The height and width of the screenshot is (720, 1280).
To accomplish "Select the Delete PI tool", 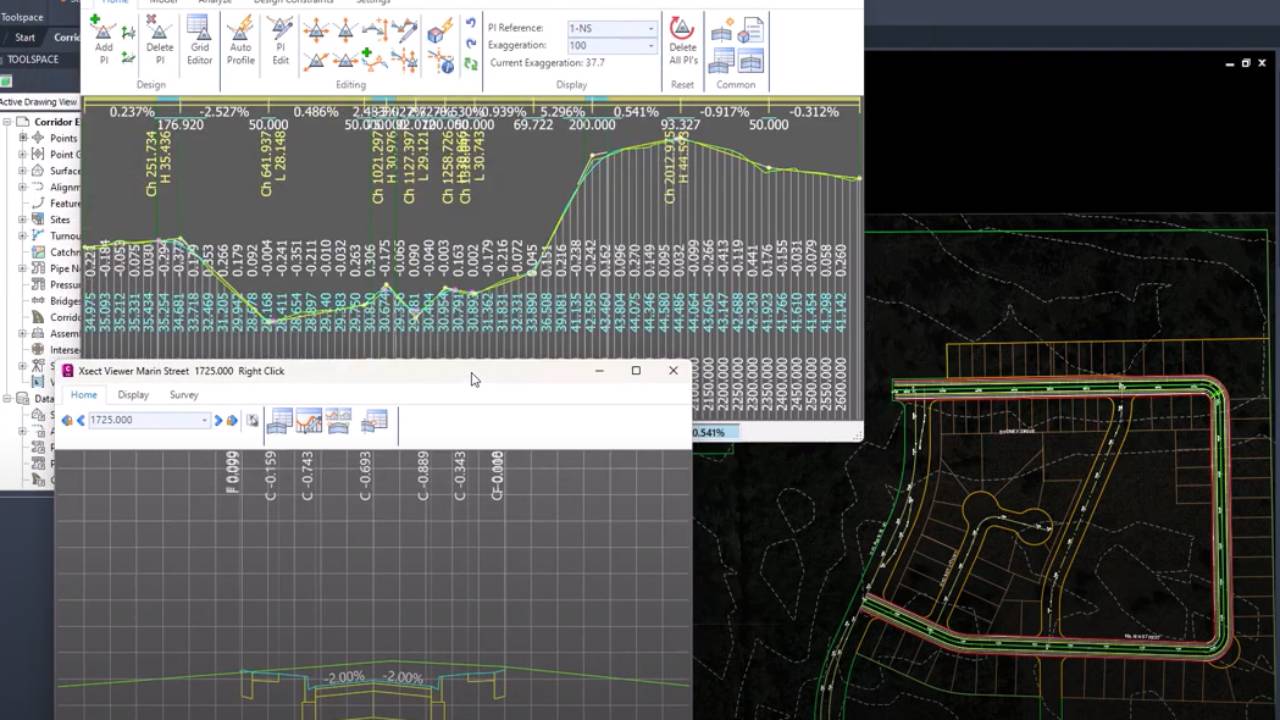I will click(x=159, y=40).
